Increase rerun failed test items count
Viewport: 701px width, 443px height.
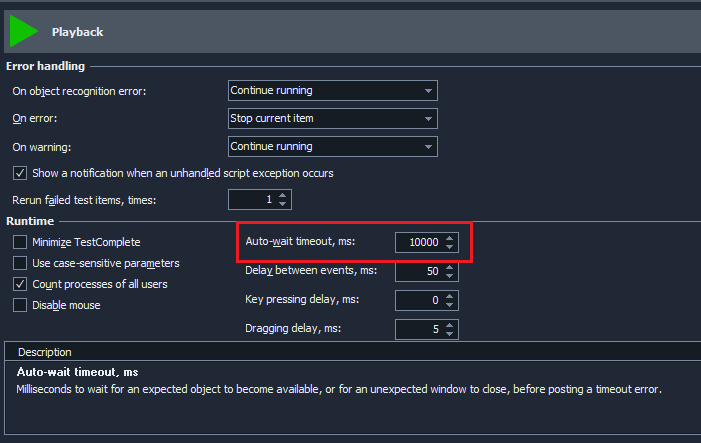[x=283, y=196]
